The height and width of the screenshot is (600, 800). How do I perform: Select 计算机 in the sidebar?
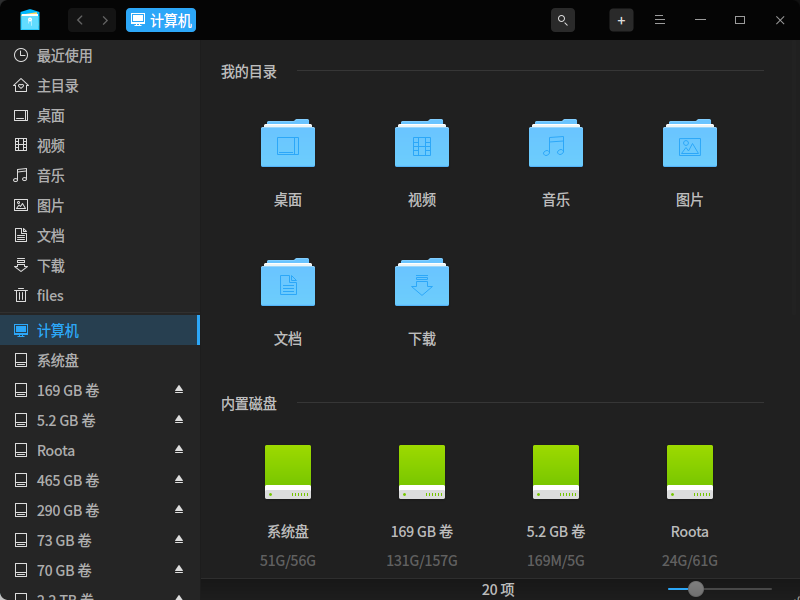100,330
